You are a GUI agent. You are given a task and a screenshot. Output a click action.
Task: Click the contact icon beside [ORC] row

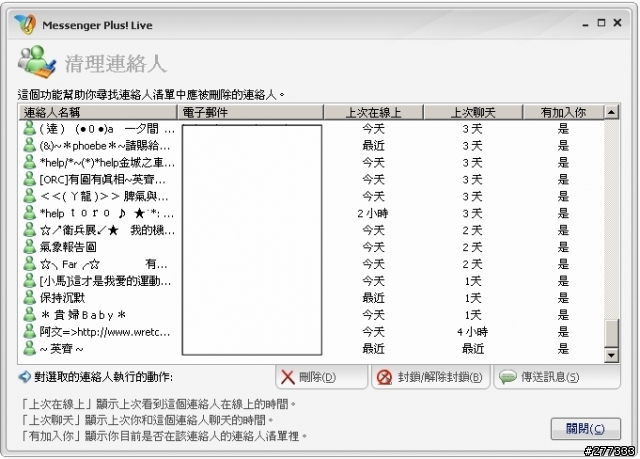point(29,179)
